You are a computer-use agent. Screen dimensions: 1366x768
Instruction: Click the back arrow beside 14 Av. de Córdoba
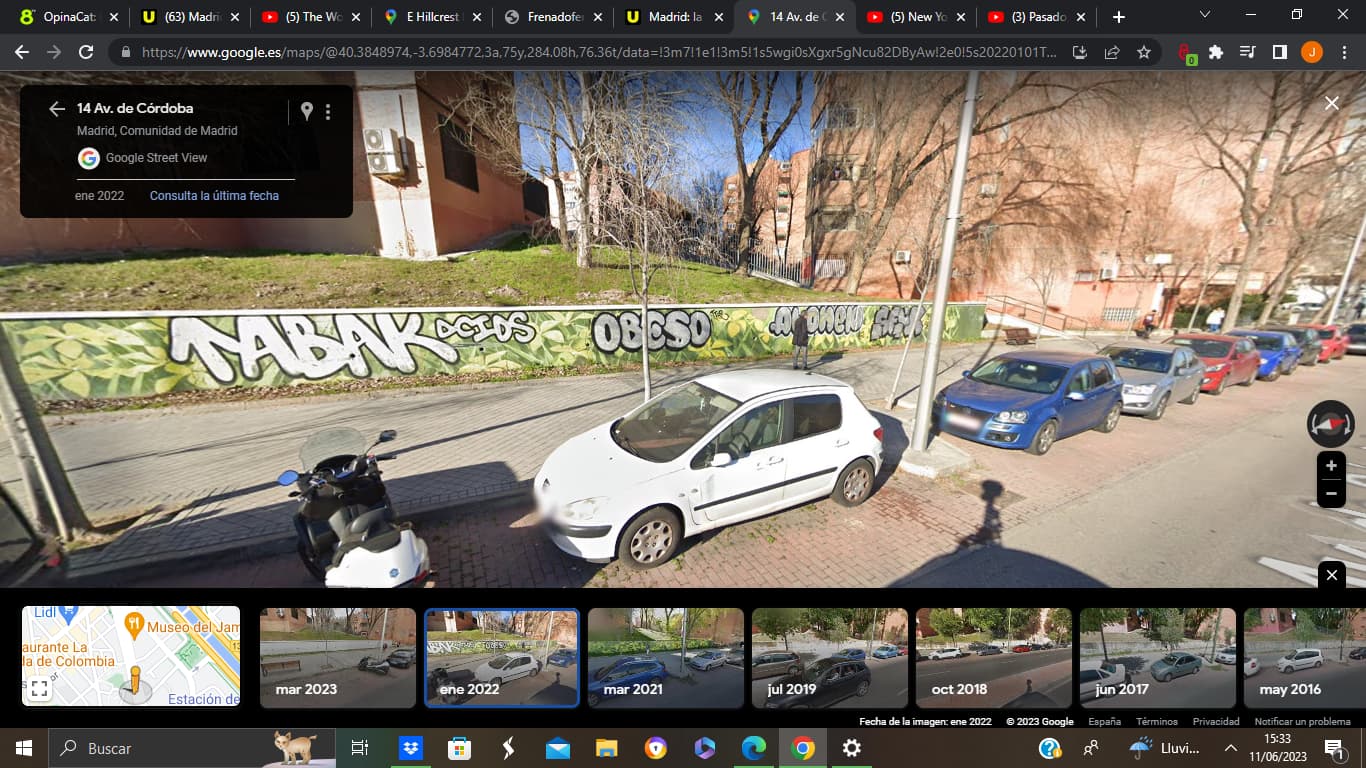click(x=57, y=109)
